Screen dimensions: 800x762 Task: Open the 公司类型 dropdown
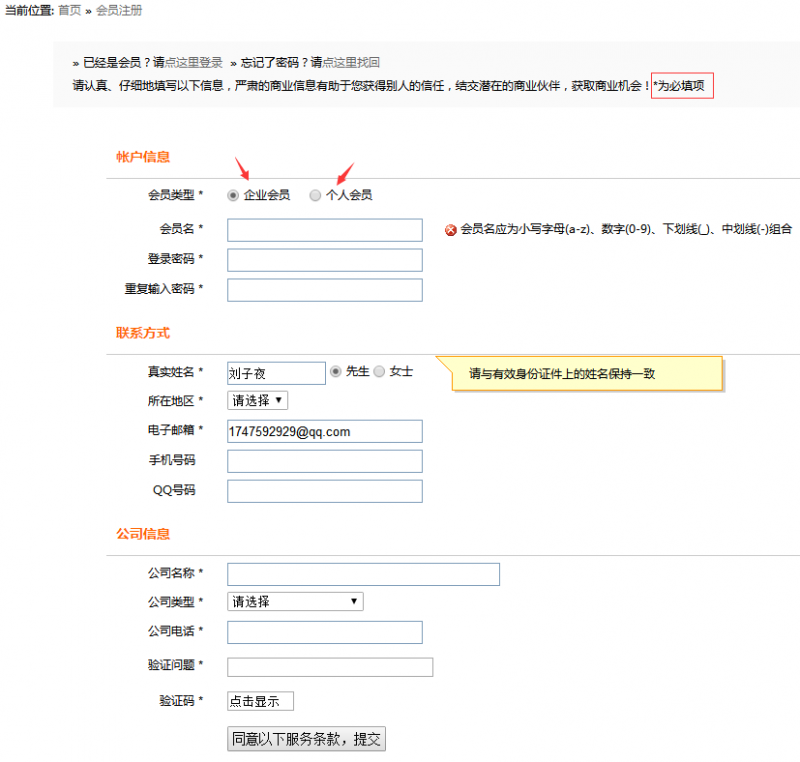click(x=295, y=601)
